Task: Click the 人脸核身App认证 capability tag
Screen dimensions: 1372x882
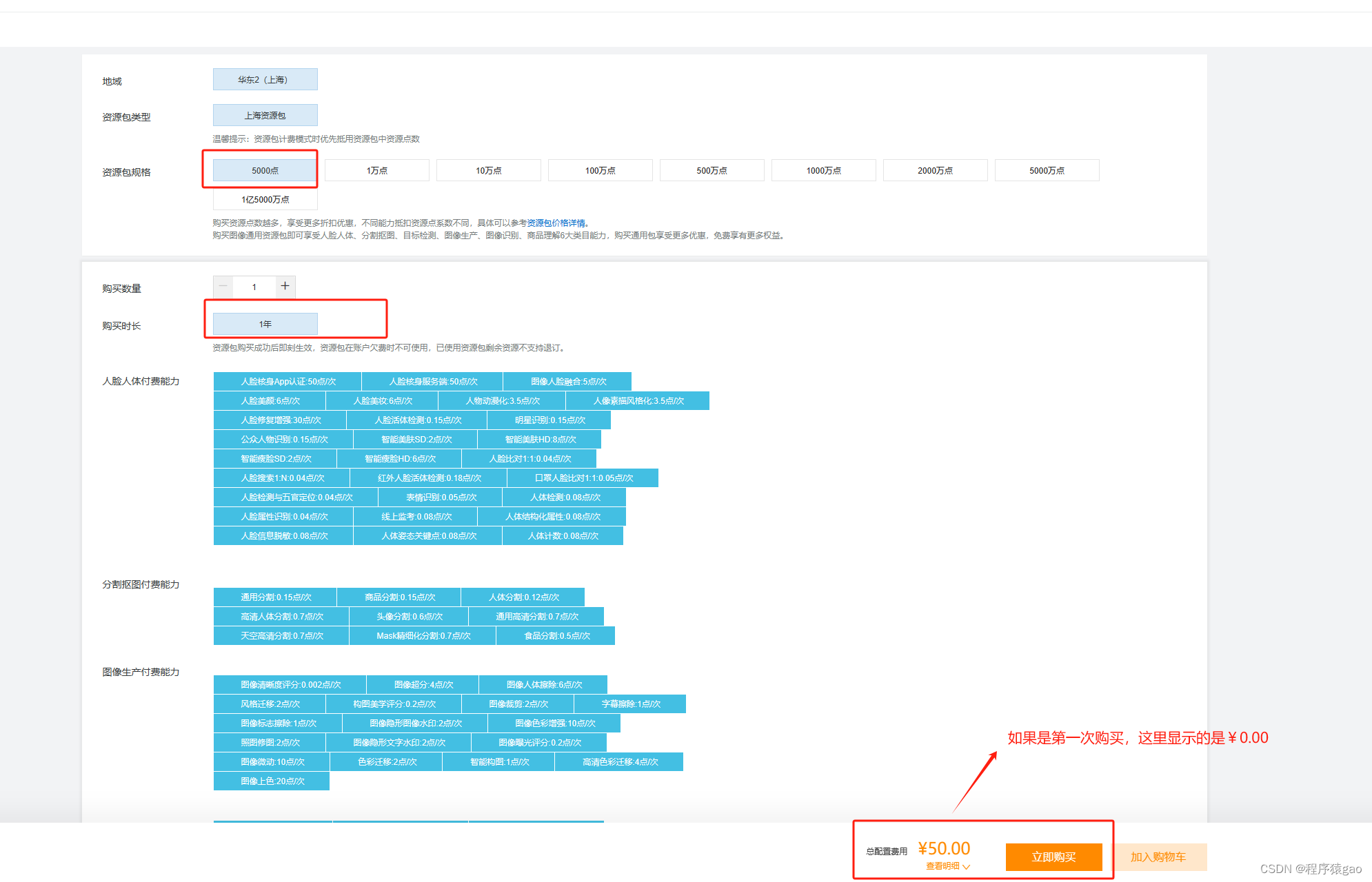Action: [287, 381]
